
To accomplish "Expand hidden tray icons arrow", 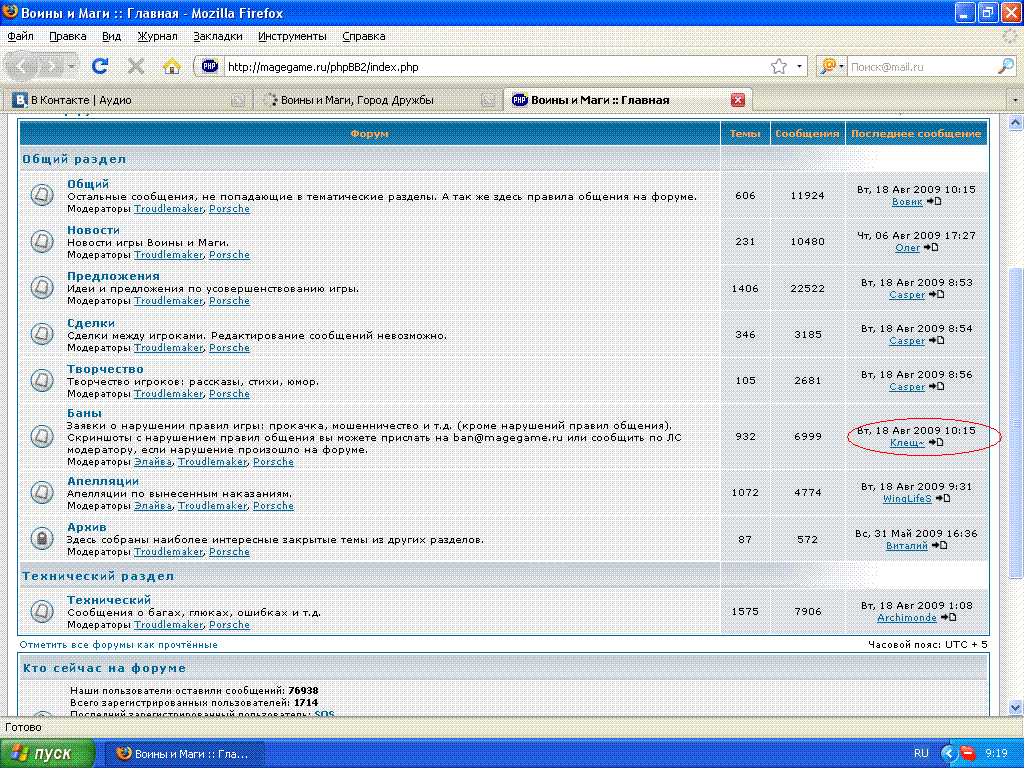I will (949, 754).
